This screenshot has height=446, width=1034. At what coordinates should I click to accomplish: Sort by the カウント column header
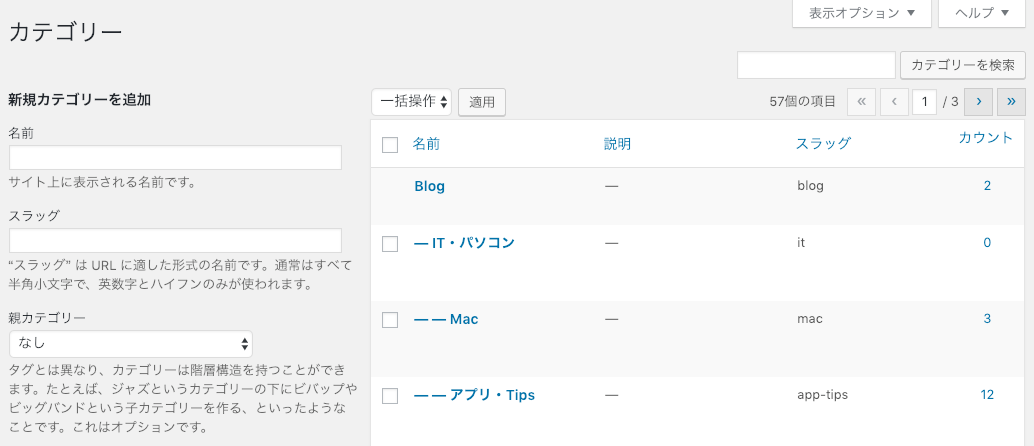click(x=985, y=138)
